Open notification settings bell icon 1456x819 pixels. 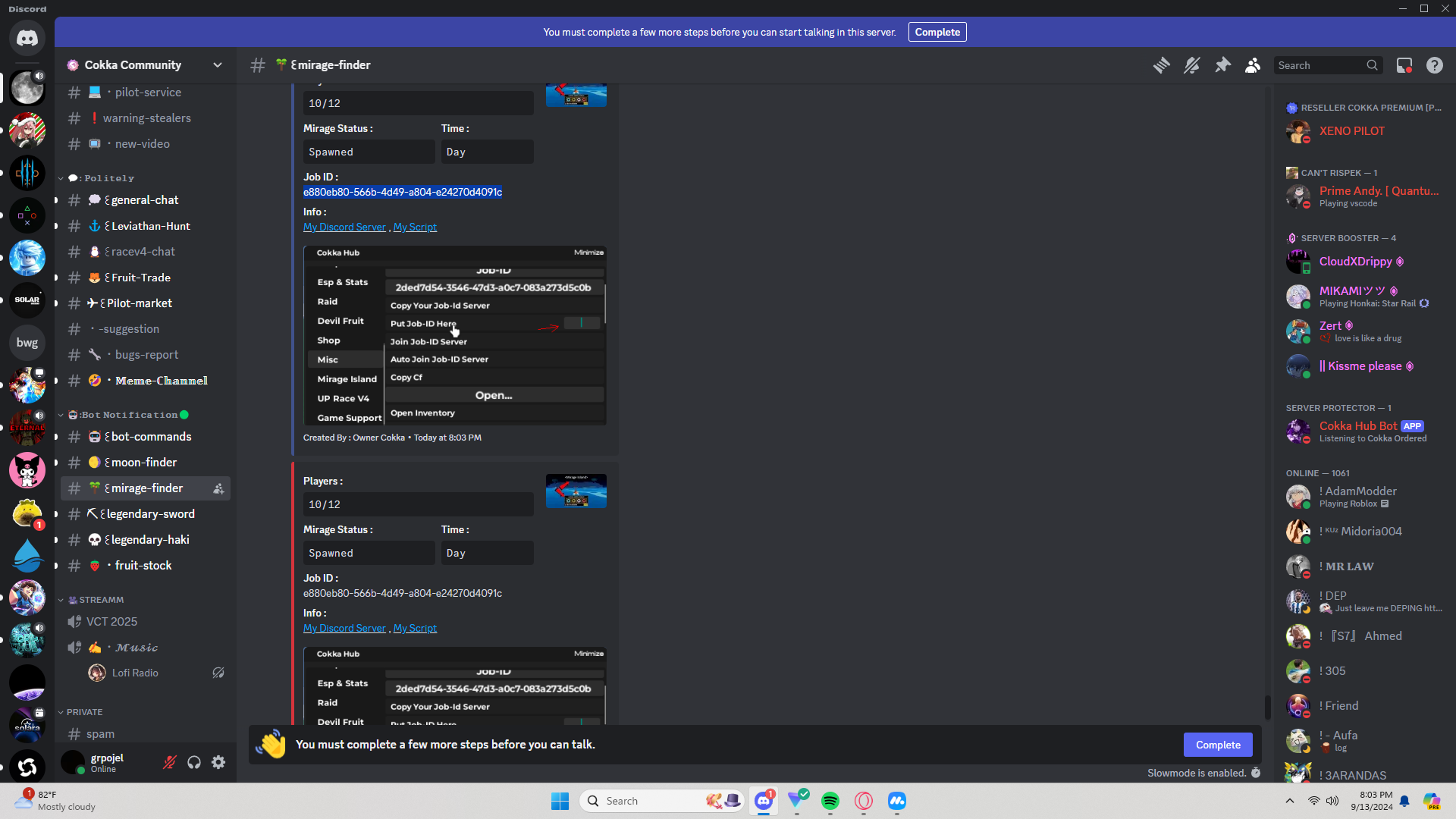1192,65
